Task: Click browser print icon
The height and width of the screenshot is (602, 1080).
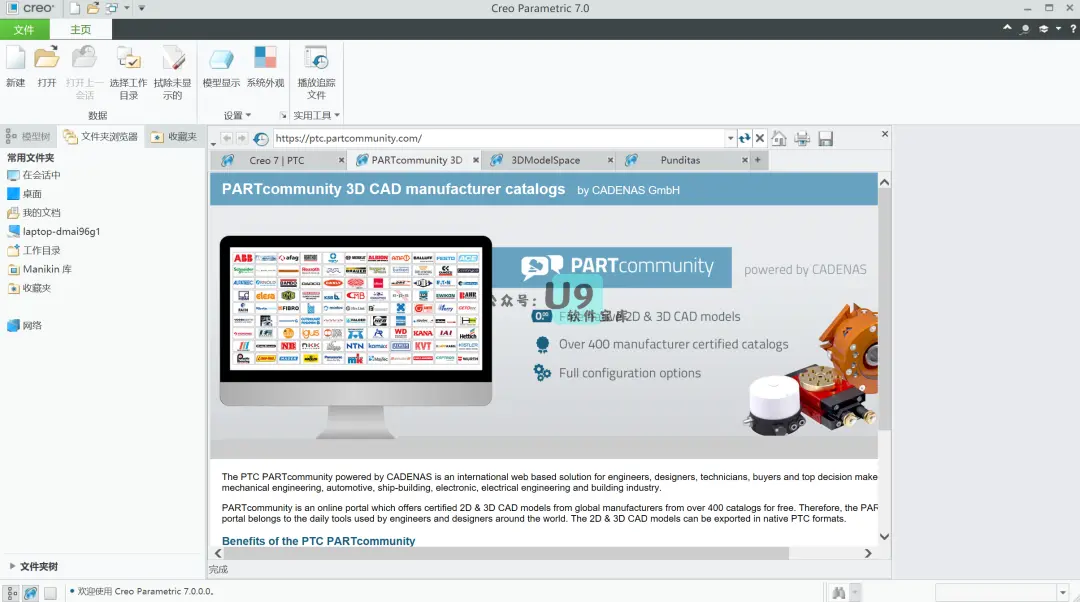Action: [802, 138]
